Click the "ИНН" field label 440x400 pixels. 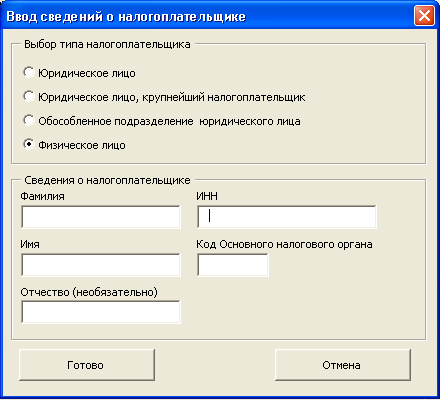point(207,196)
